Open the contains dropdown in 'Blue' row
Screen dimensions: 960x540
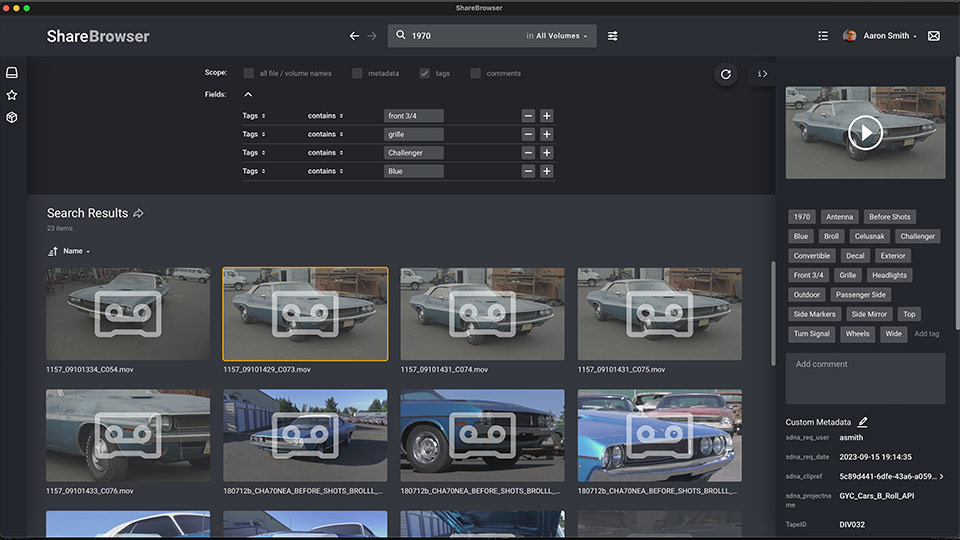point(325,171)
